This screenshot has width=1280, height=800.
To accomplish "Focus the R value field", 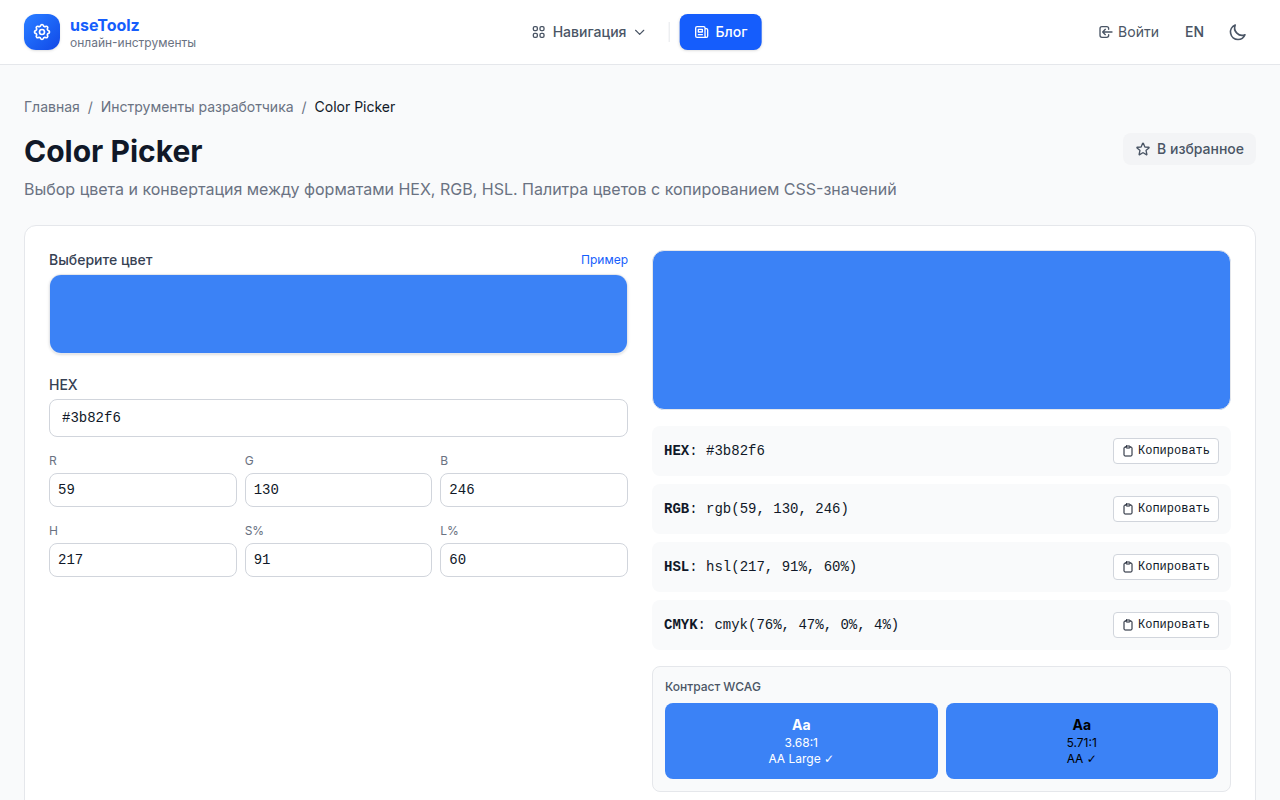I will pos(143,490).
